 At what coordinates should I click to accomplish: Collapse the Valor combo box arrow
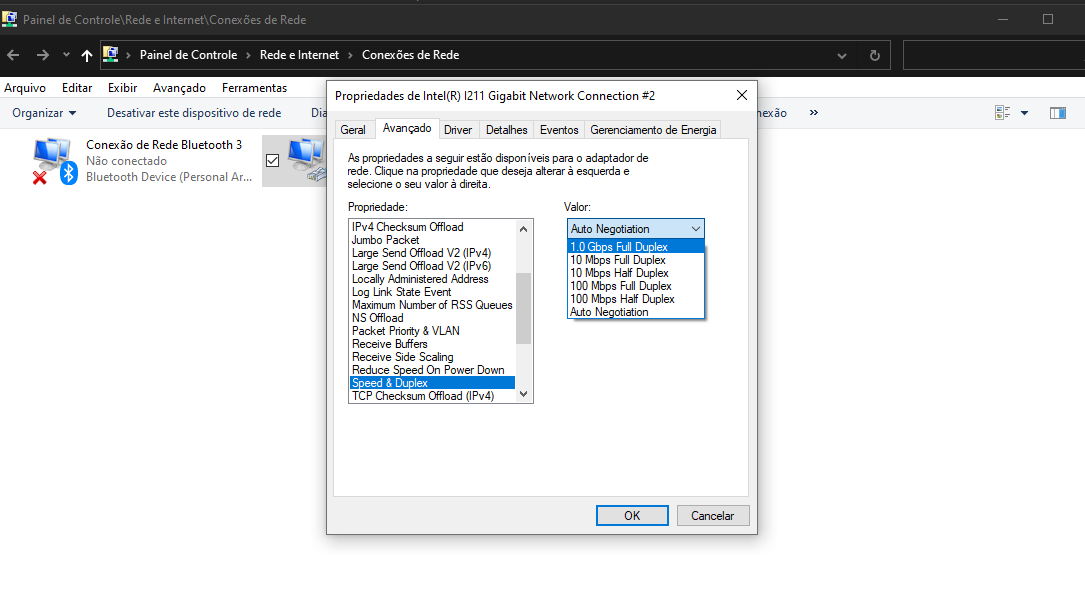(x=695, y=229)
